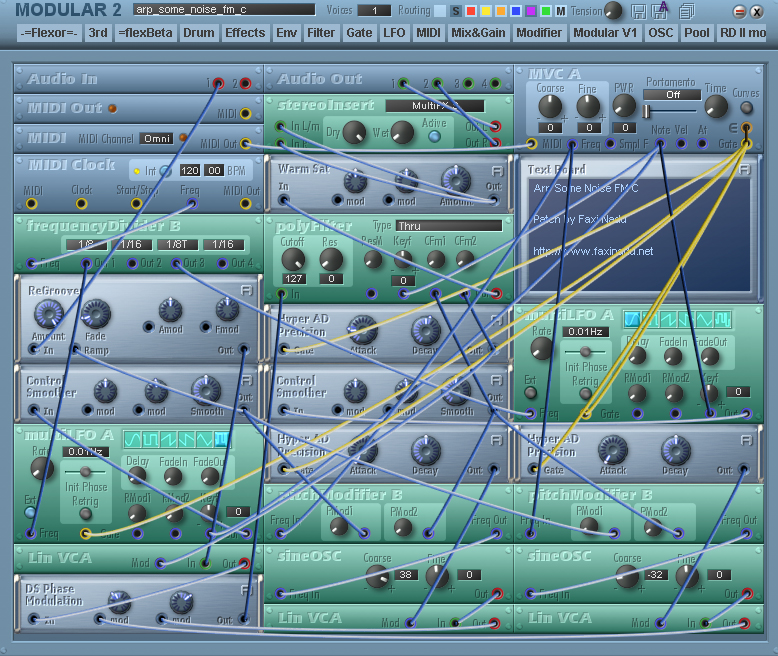Open the =flexBeta module menu
Viewport: 778px width, 656px height.
145,33
